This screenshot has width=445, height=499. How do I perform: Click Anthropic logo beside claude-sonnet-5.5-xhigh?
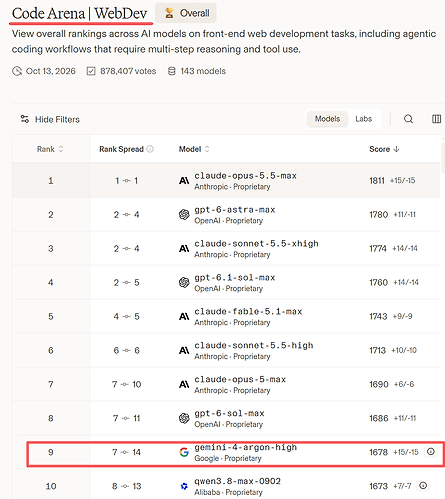point(184,249)
